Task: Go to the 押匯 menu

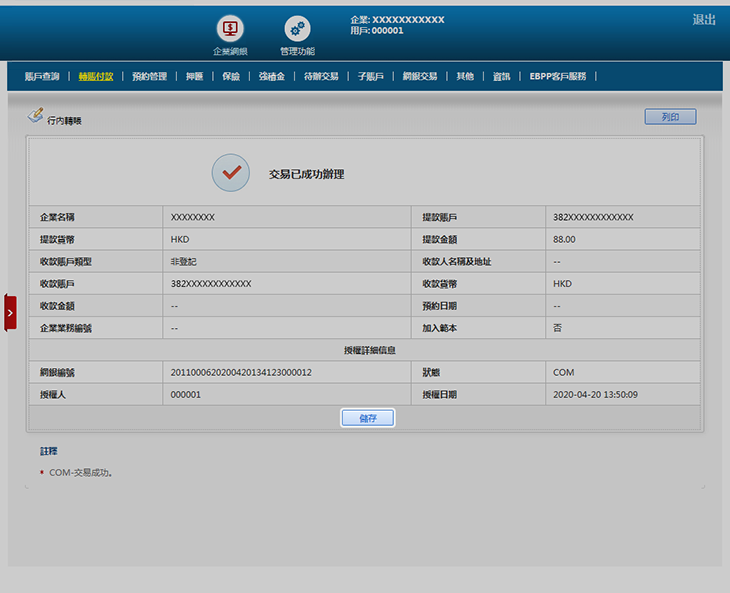Action: [x=194, y=76]
